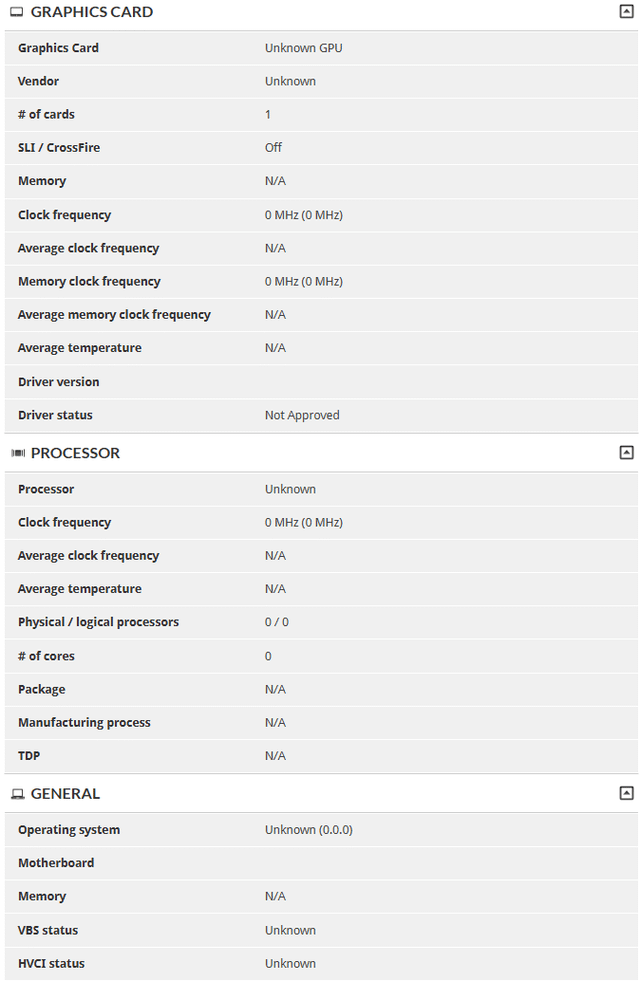Viewport: 640px width, 981px height.
Task: Click the Physical / logical processors row
Action: click(321, 622)
